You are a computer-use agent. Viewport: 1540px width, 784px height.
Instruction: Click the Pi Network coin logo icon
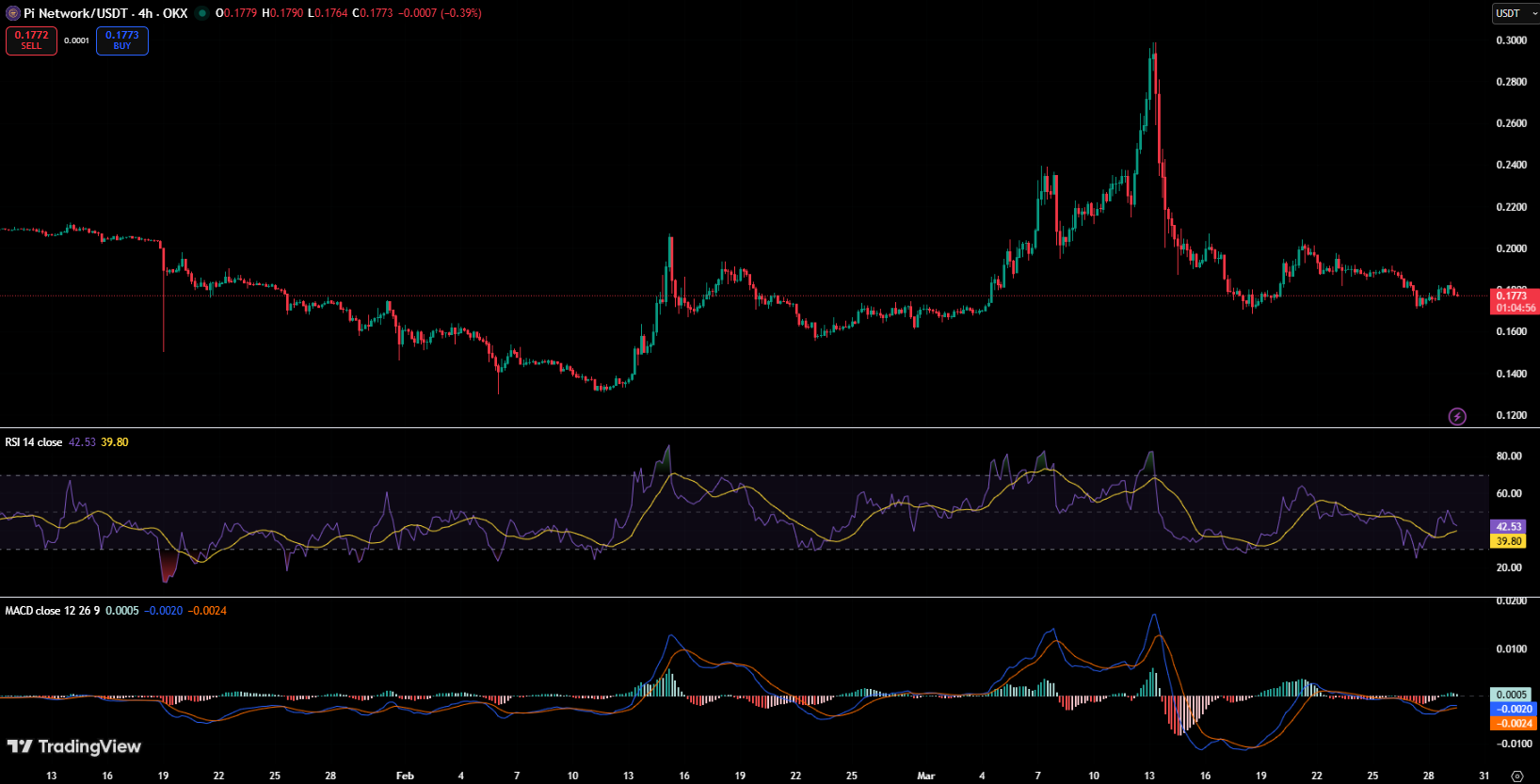coord(13,13)
